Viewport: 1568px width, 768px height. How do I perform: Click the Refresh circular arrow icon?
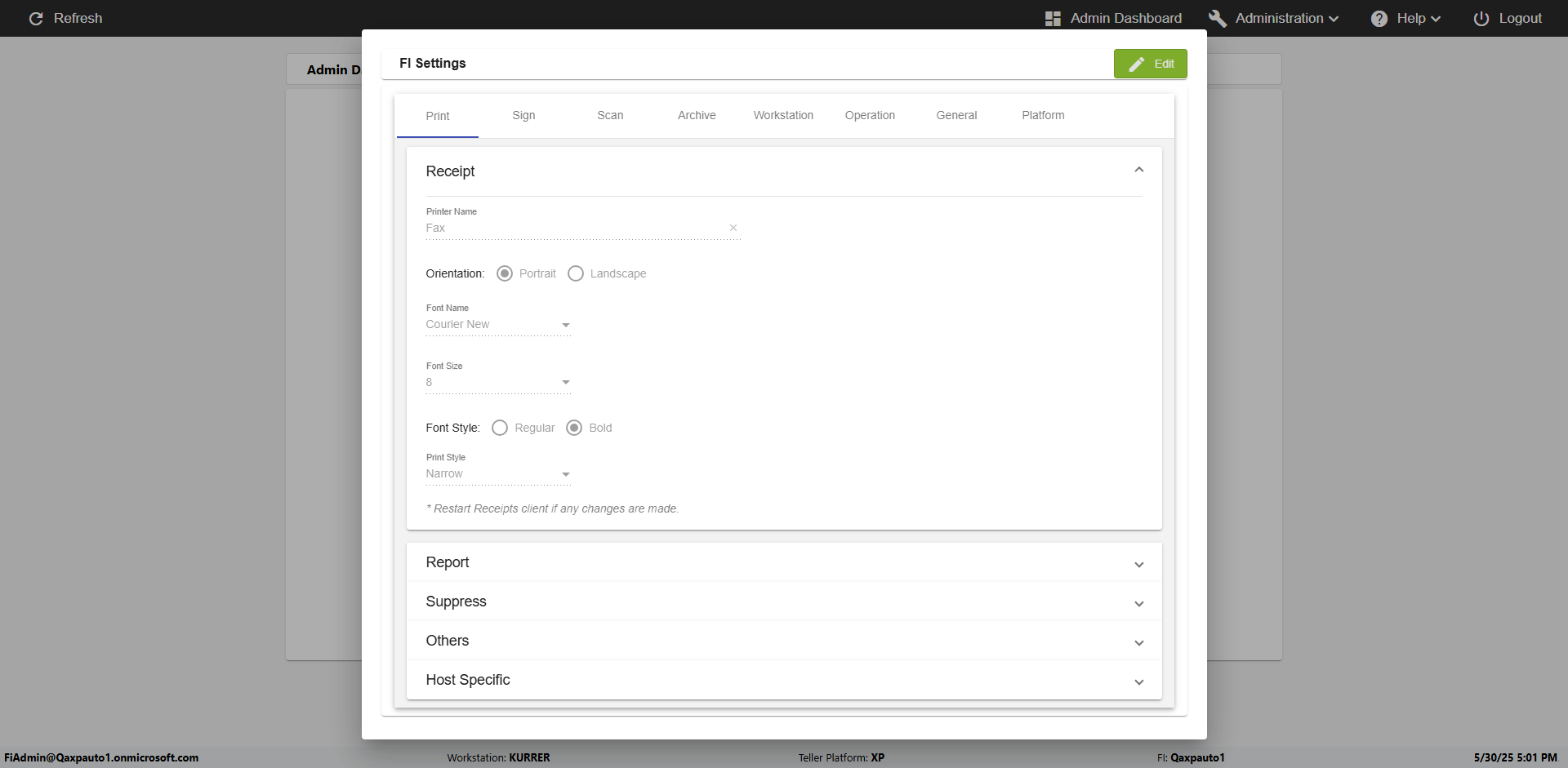(x=36, y=18)
